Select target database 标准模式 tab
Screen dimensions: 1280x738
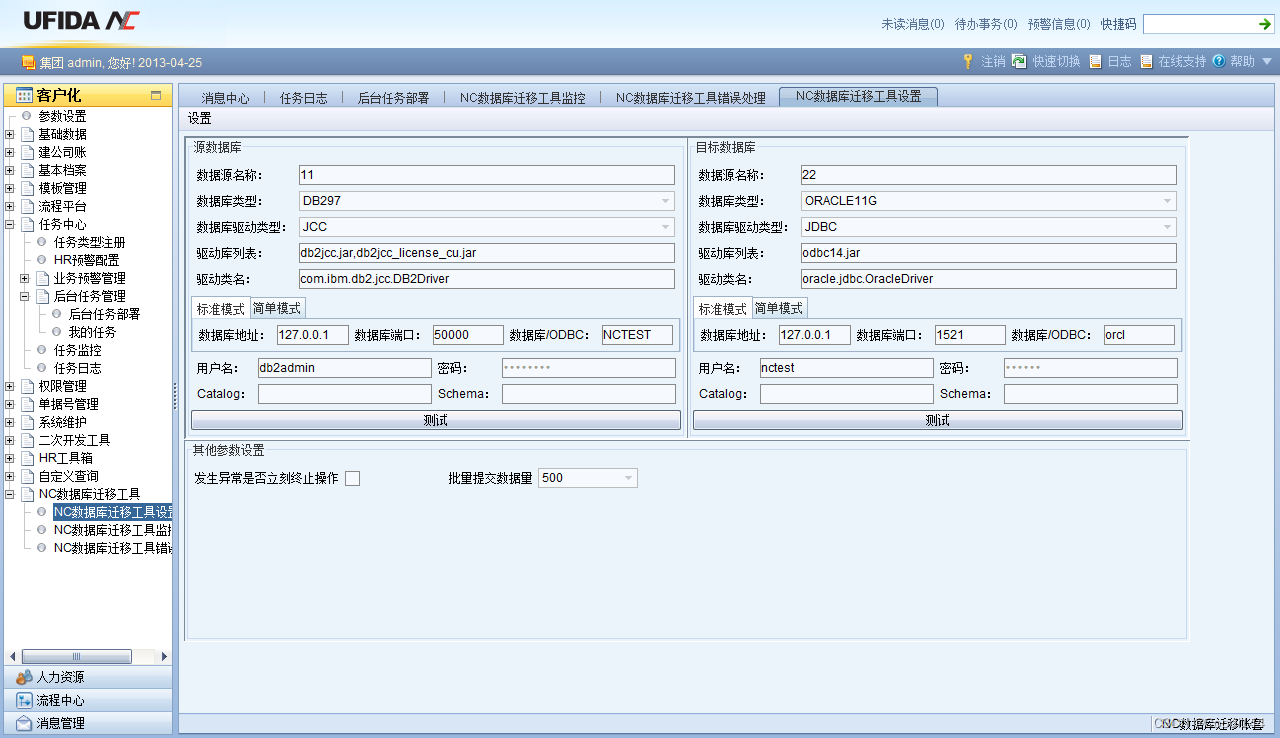click(x=722, y=308)
